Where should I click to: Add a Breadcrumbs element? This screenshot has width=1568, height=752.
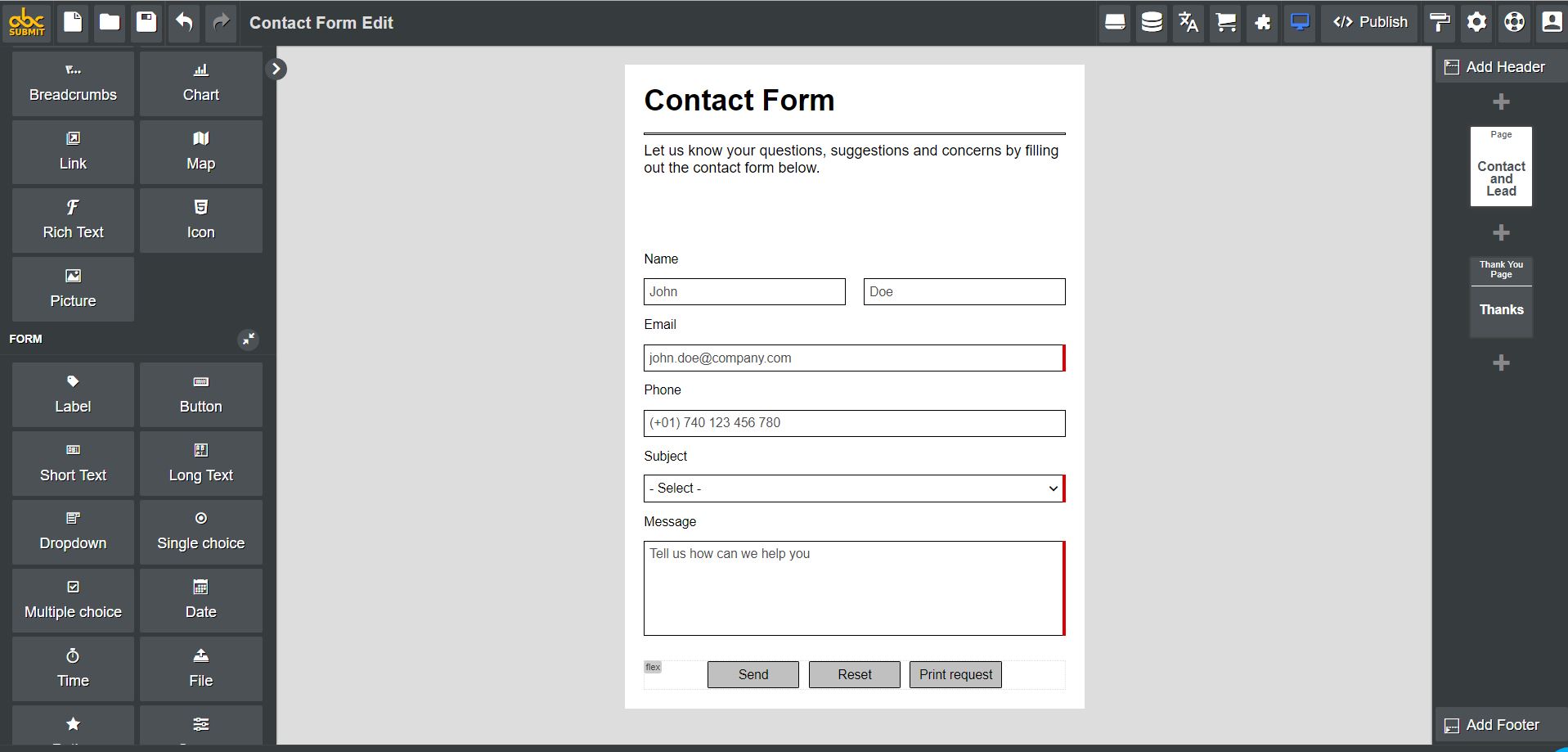coord(73,83)
